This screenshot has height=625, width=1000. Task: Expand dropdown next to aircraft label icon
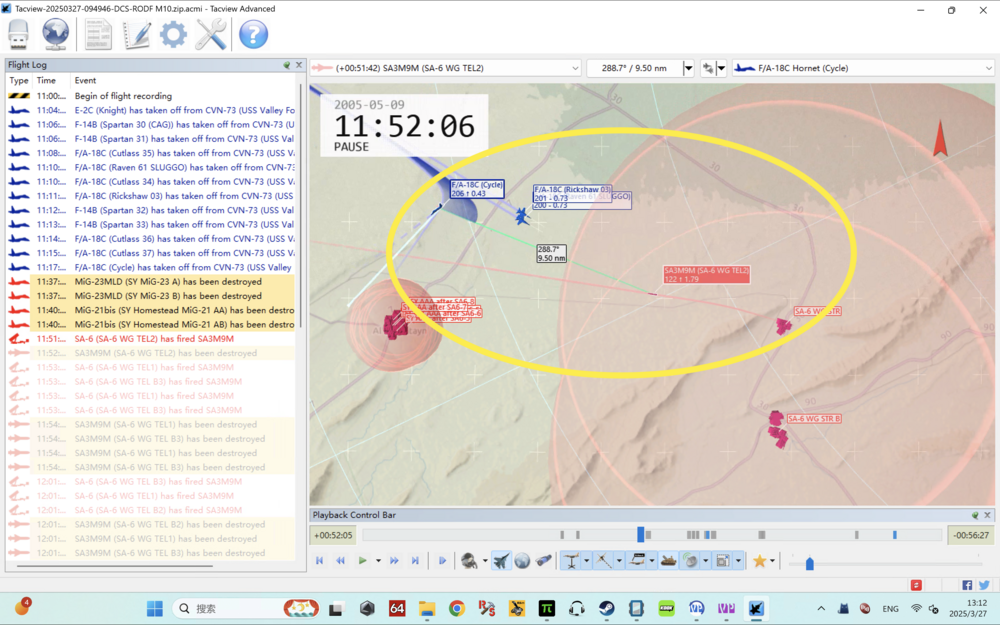tap(652, 561)
